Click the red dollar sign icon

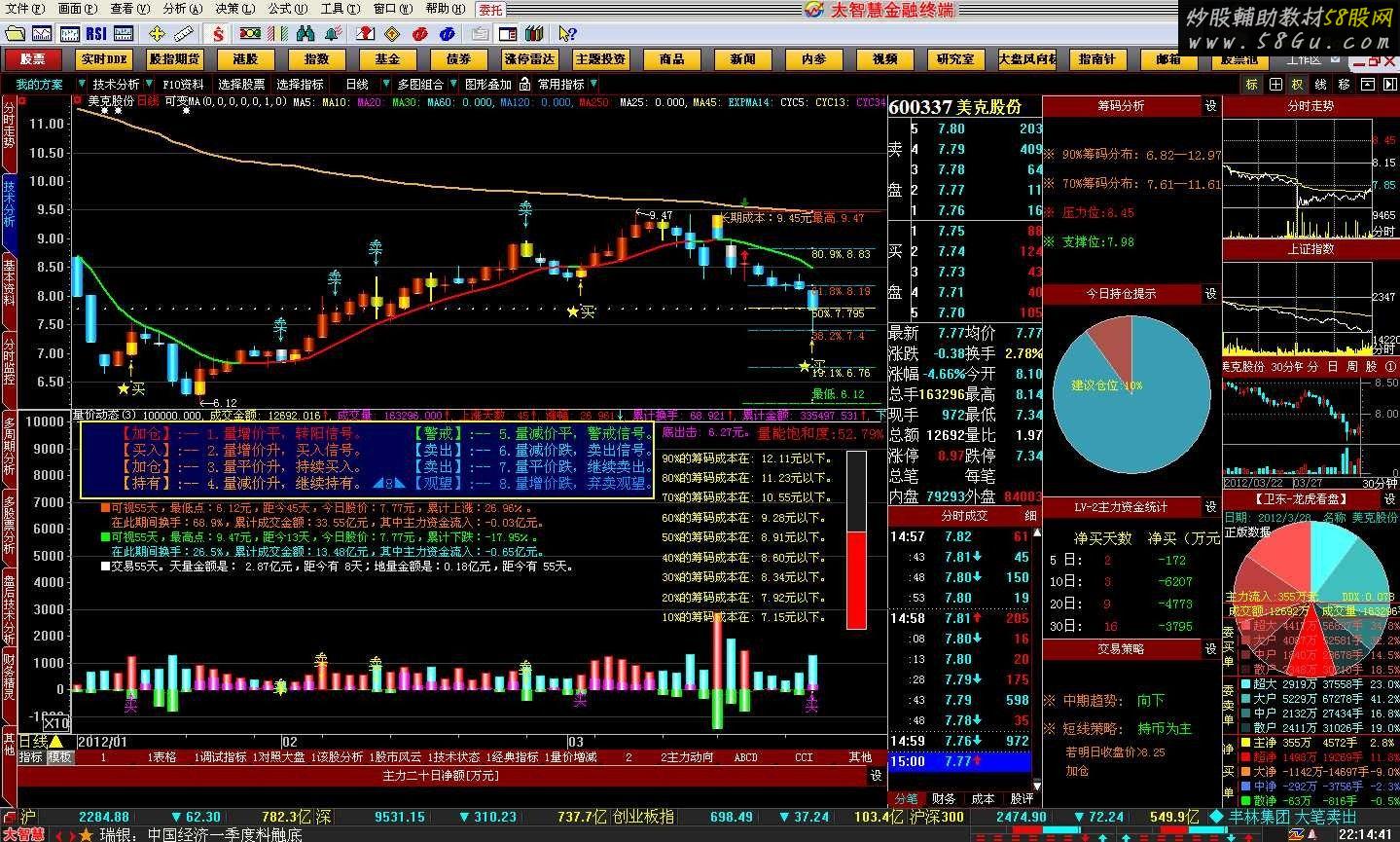click(x=219, y=33)
